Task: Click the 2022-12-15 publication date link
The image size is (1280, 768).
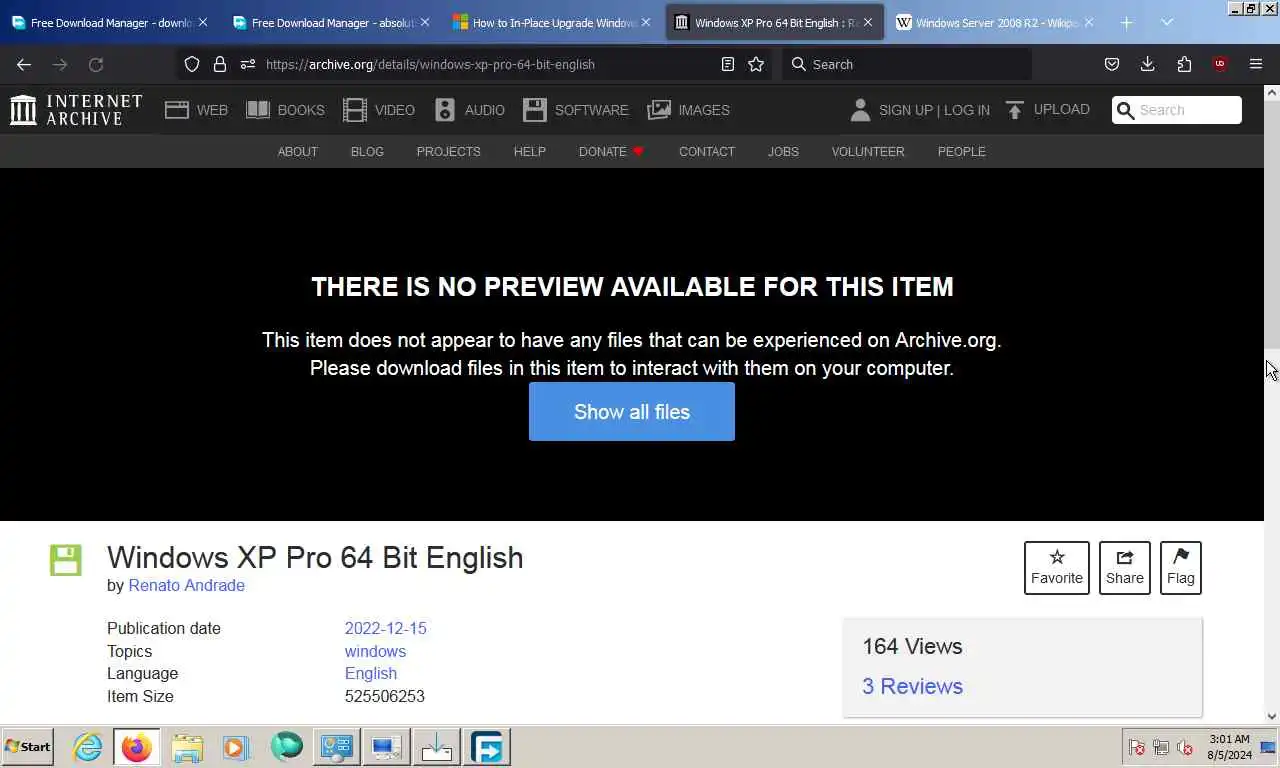Action: coord(385,628)
